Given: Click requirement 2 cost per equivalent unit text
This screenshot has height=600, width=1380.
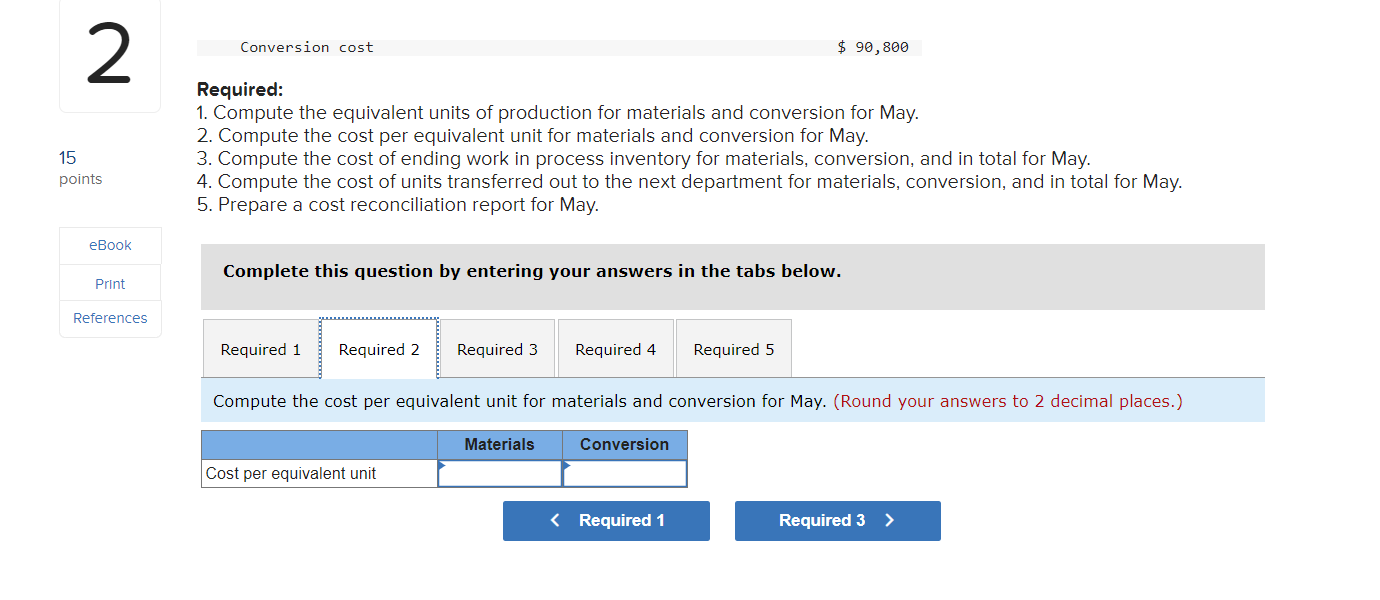Looking at the screenshot, I should pos(533,136).
